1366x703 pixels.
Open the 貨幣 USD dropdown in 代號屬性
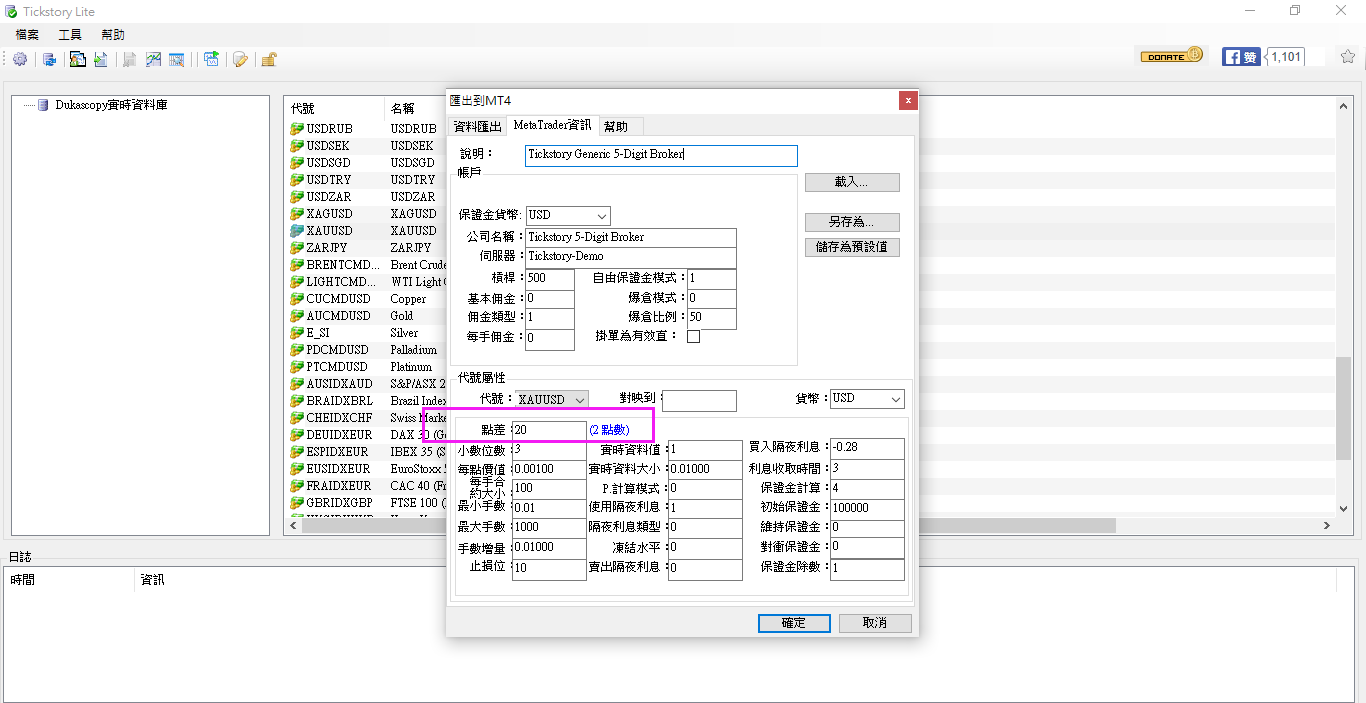pyautogui.click(x=867, y=398)
